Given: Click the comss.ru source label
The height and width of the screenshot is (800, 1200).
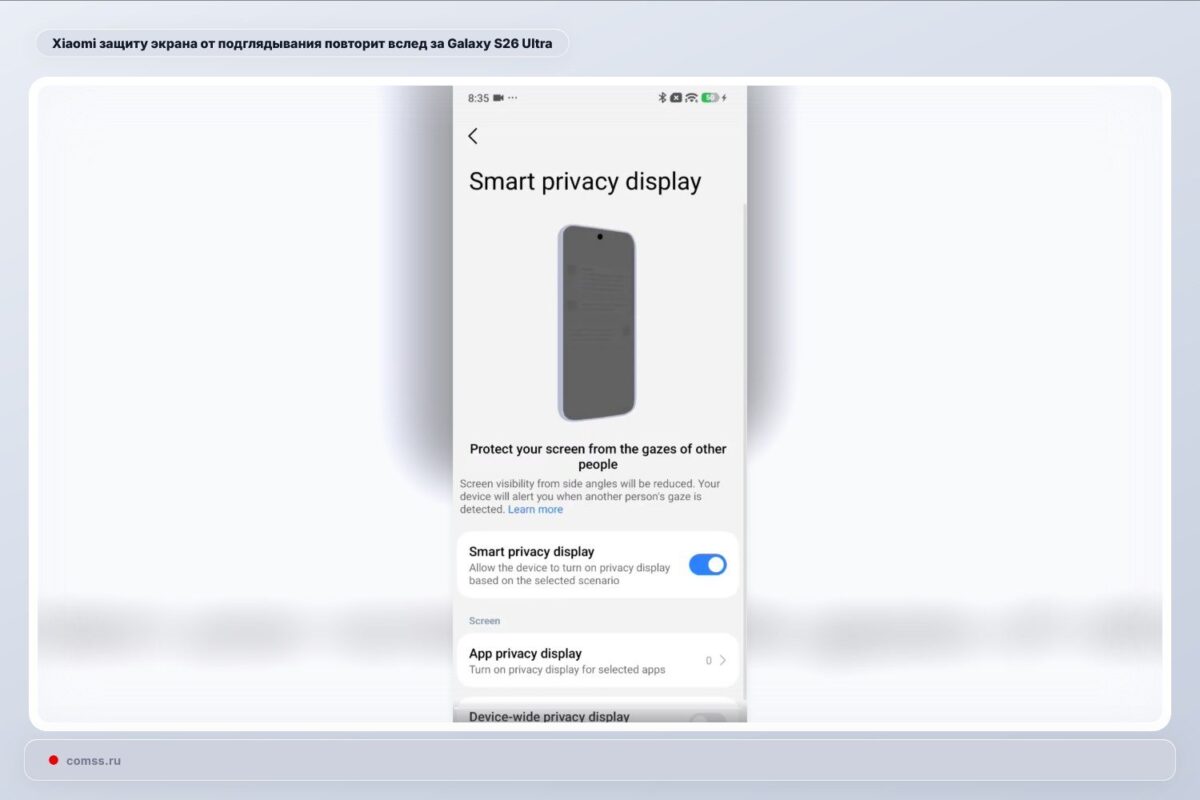Looking at the screenshot, I should point(93,760).
